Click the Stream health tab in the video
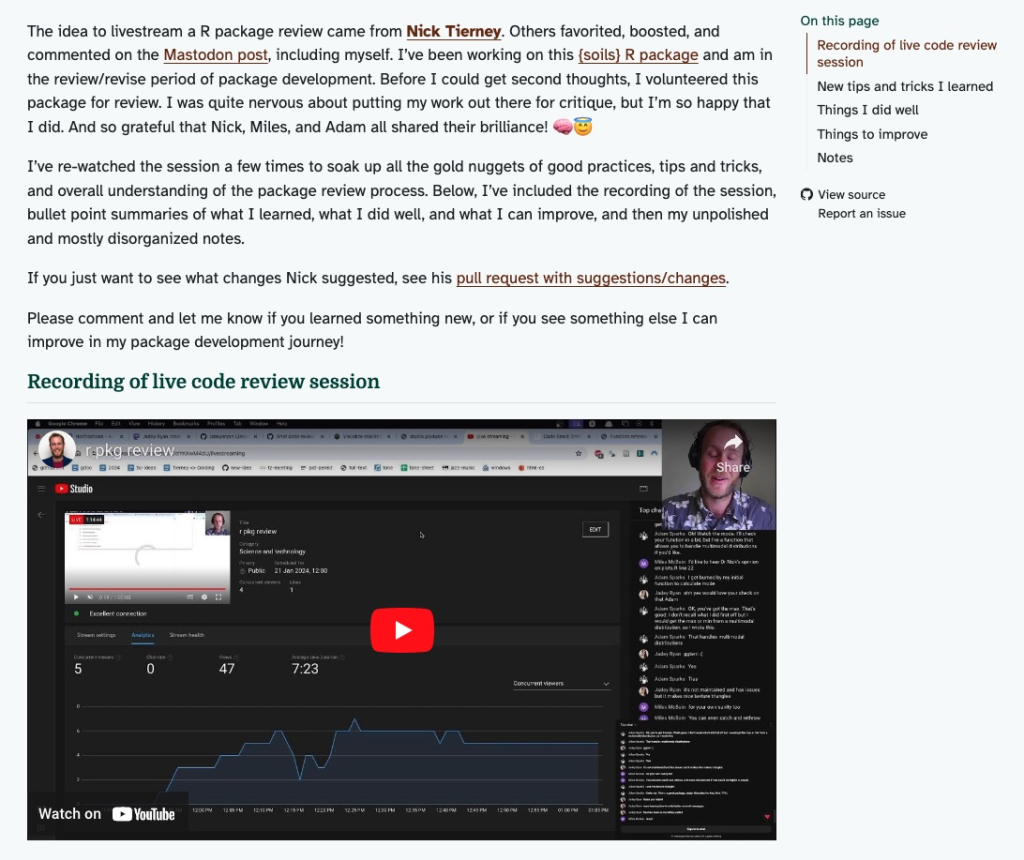 point(187,635)
